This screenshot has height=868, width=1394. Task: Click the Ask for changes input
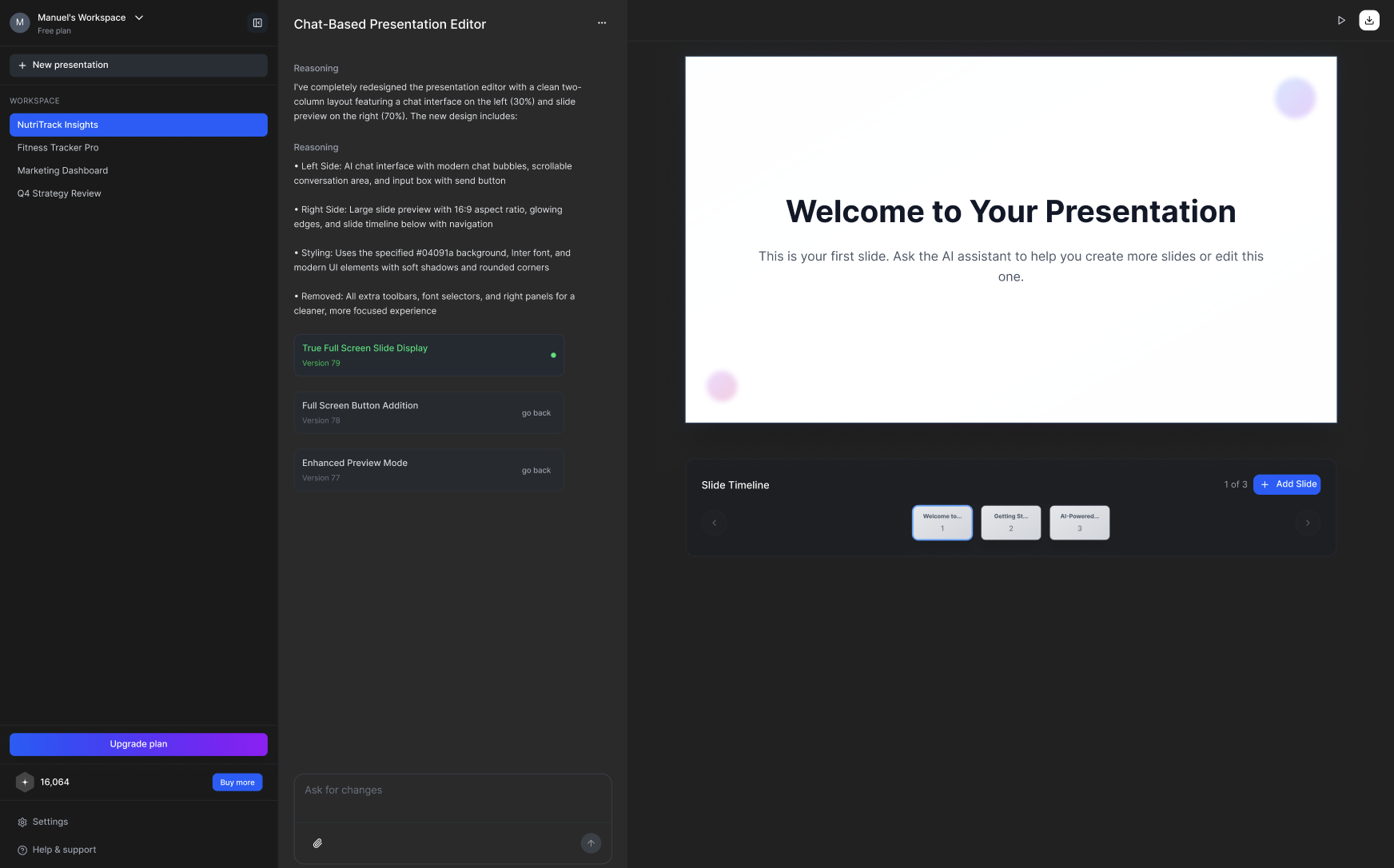[x=453, y=798]
